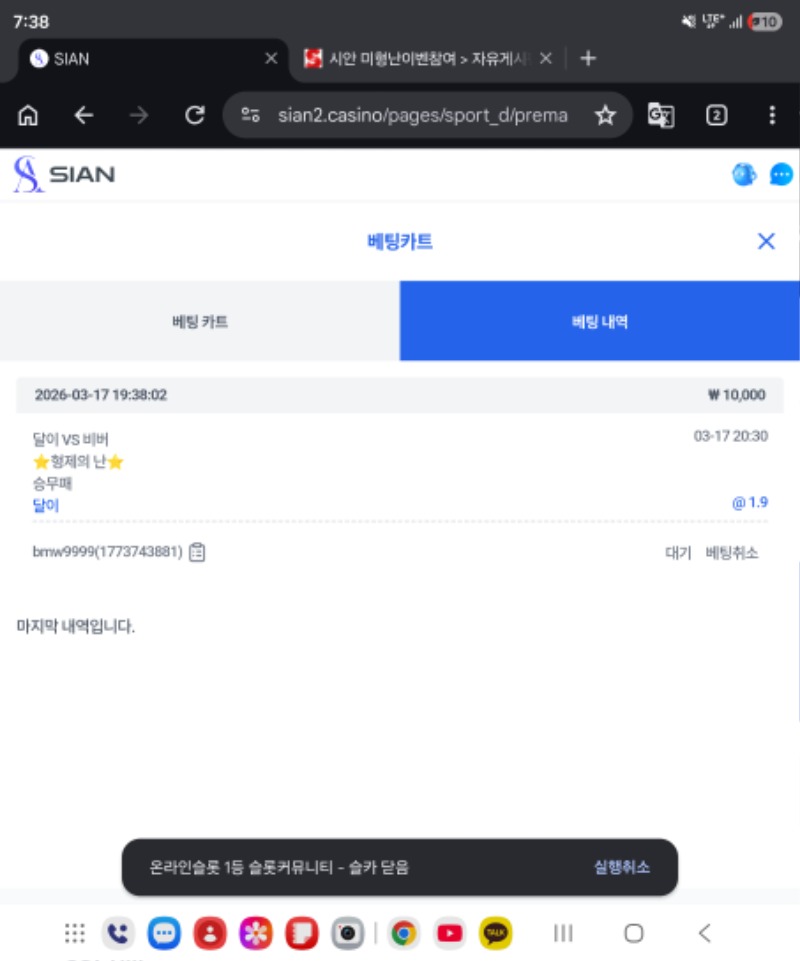Screen dimensions: 800x961
Task: Tap the browser home icon
Action: pos(28,116)
